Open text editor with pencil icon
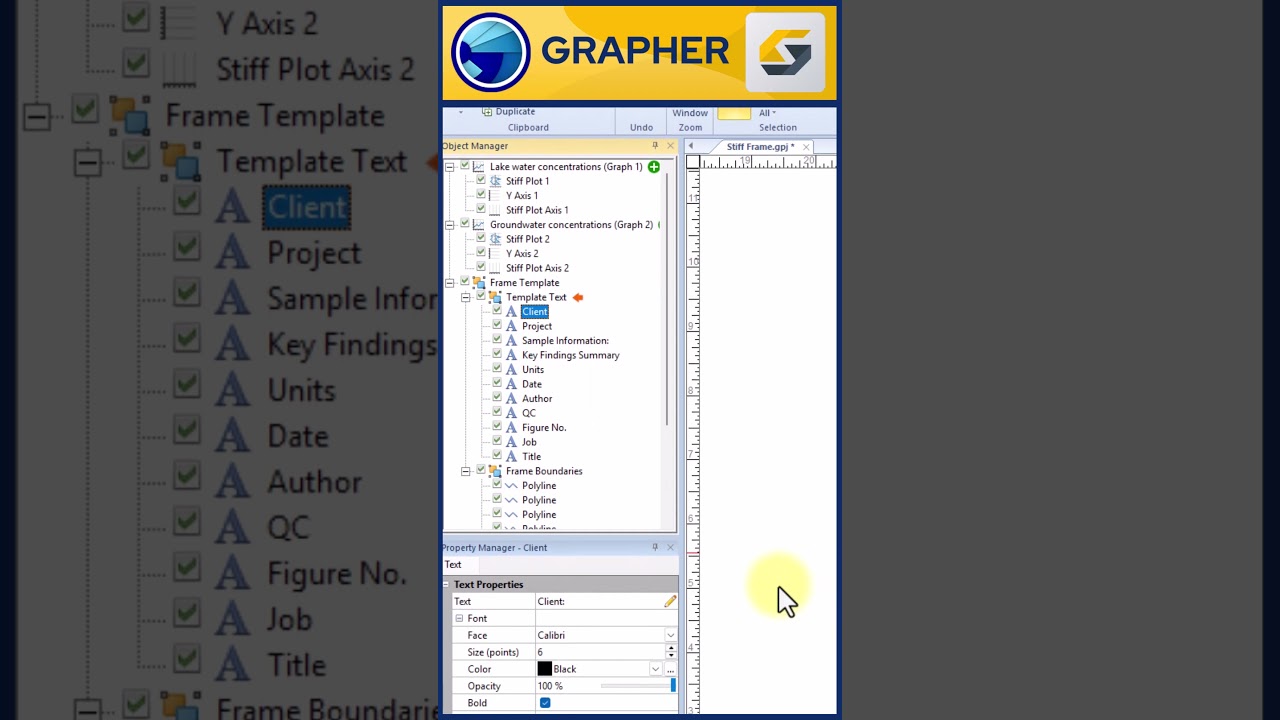 pos(670,601)
